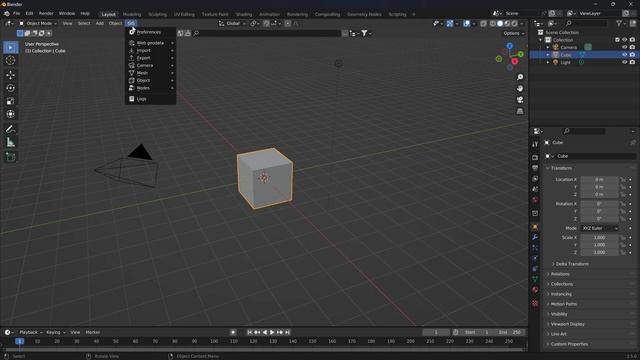Open the World properties tab icon
Screen dimensions: 640x360
(535, 200)
